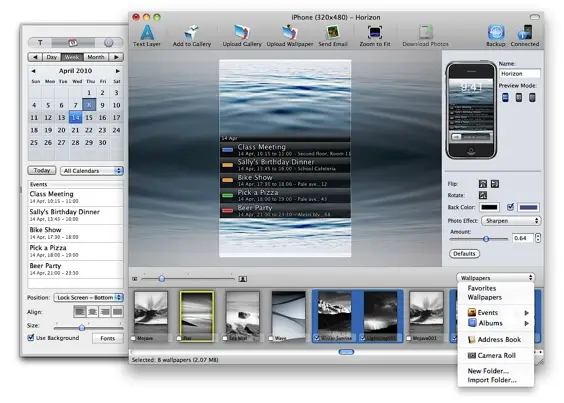The height and width of the screenshot is (403, 564).
Task: Switch calendar to Day view
Action: click(51, 57)
